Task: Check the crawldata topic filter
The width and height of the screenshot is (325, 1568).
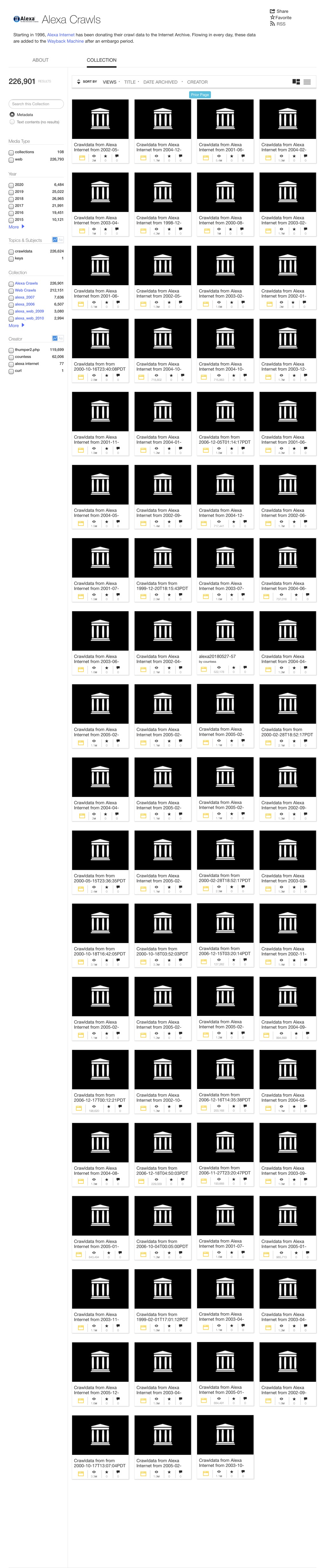Action: [11, 251]
